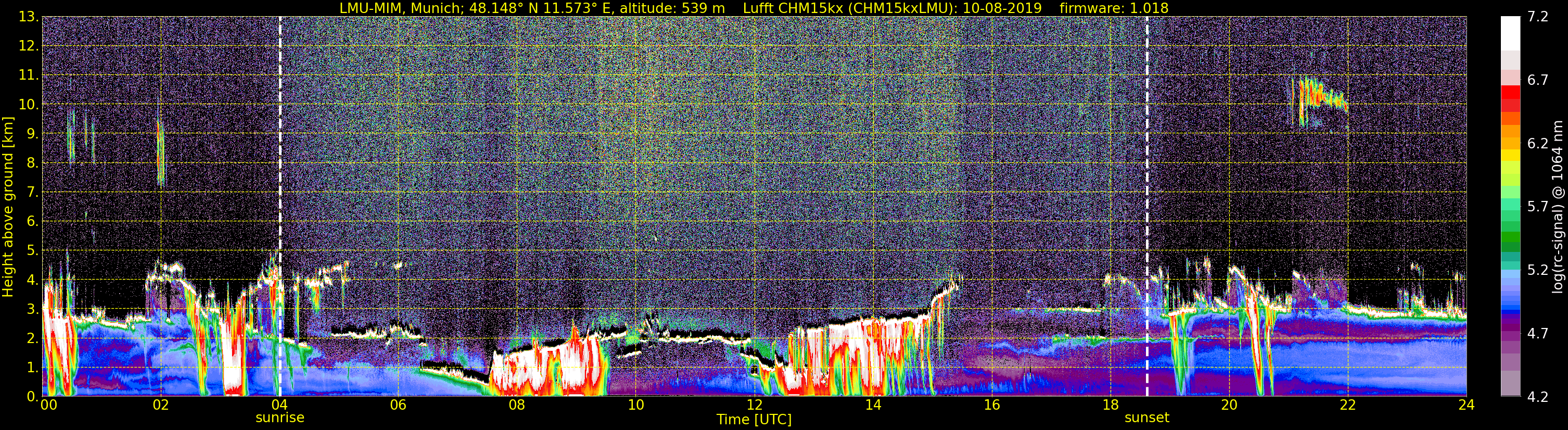The height and width of the screenshot is (430, 1568).
Task: Click the y-axis tick label '2.'
Action: [x=32, y=339]
